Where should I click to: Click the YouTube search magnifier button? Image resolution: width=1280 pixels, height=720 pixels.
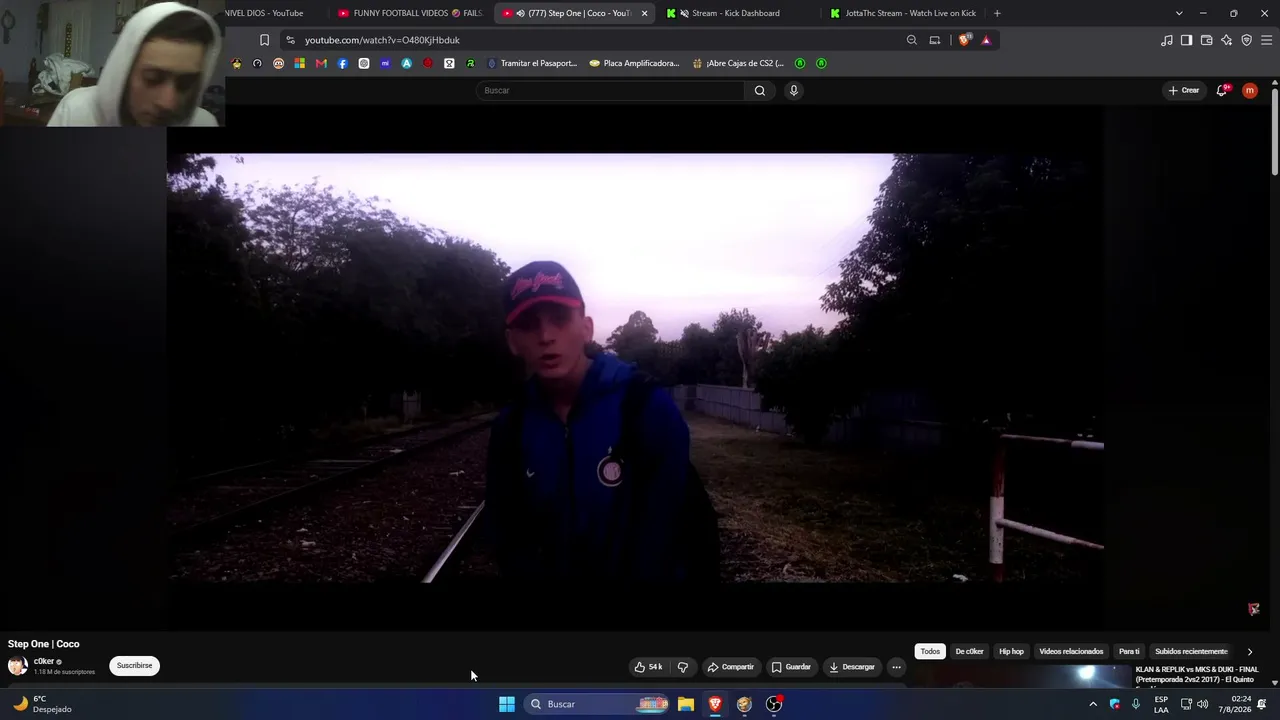[760, 90]
